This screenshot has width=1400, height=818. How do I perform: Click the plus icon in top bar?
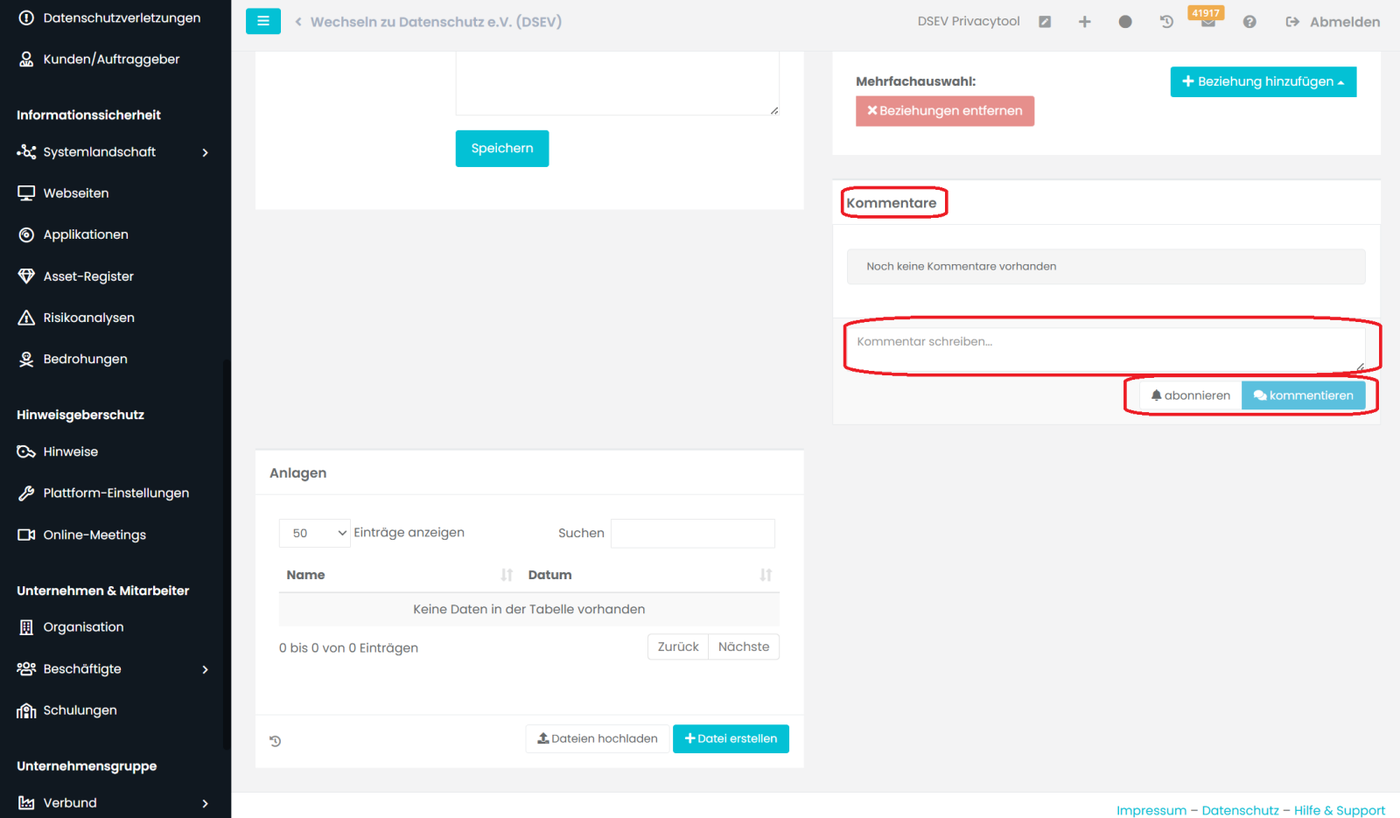(x=1085, y=22)
